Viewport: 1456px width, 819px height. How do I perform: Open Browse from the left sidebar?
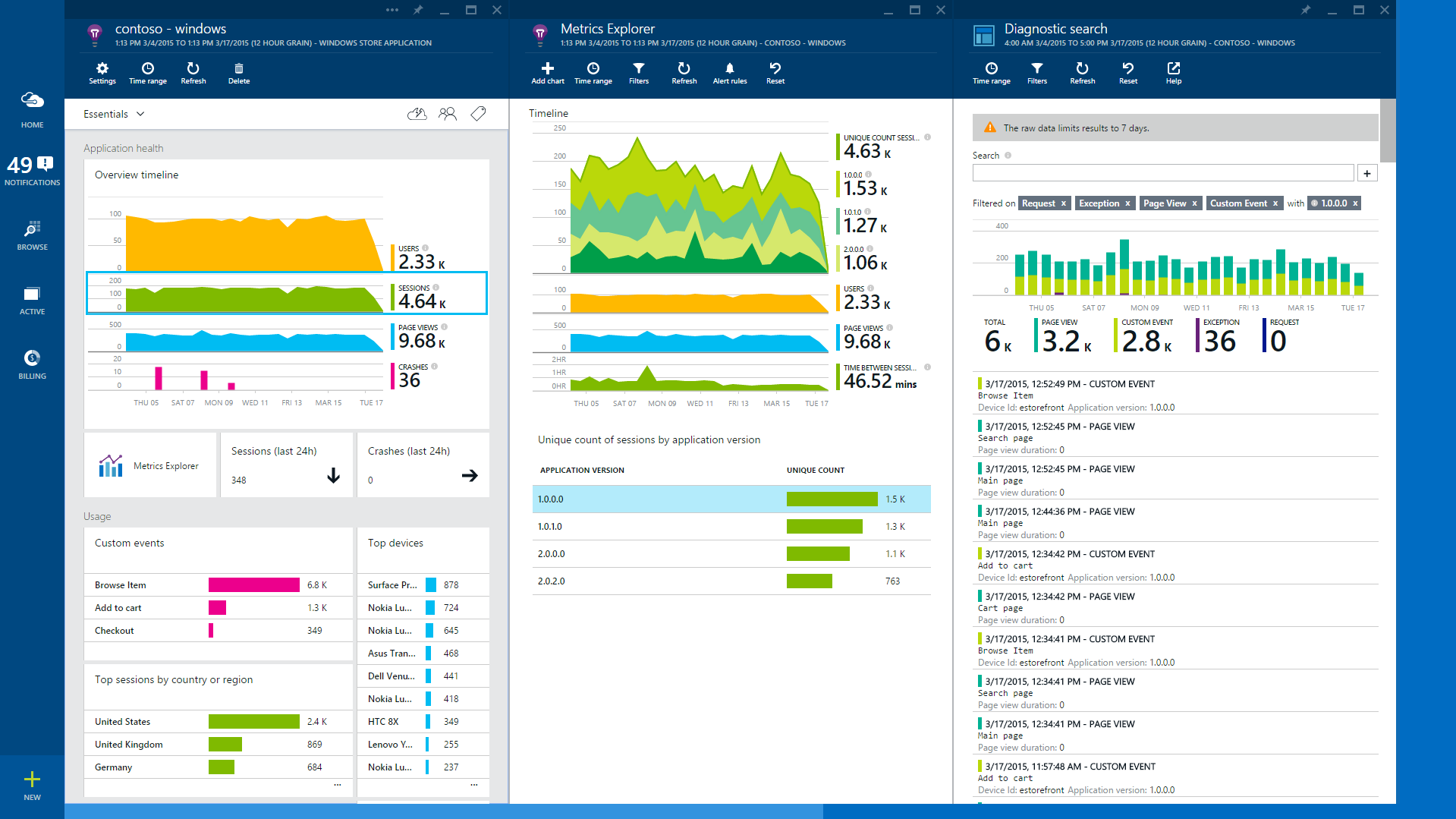point(32,235)
